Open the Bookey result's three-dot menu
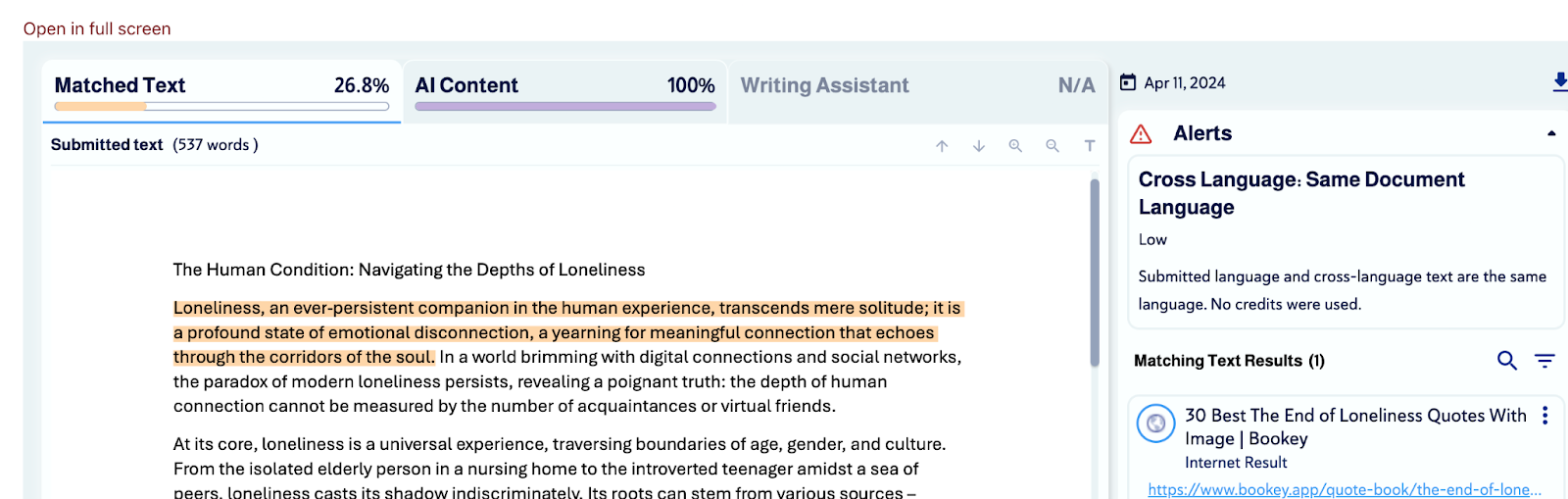The image size is (1568, 499). point(1544,416)
